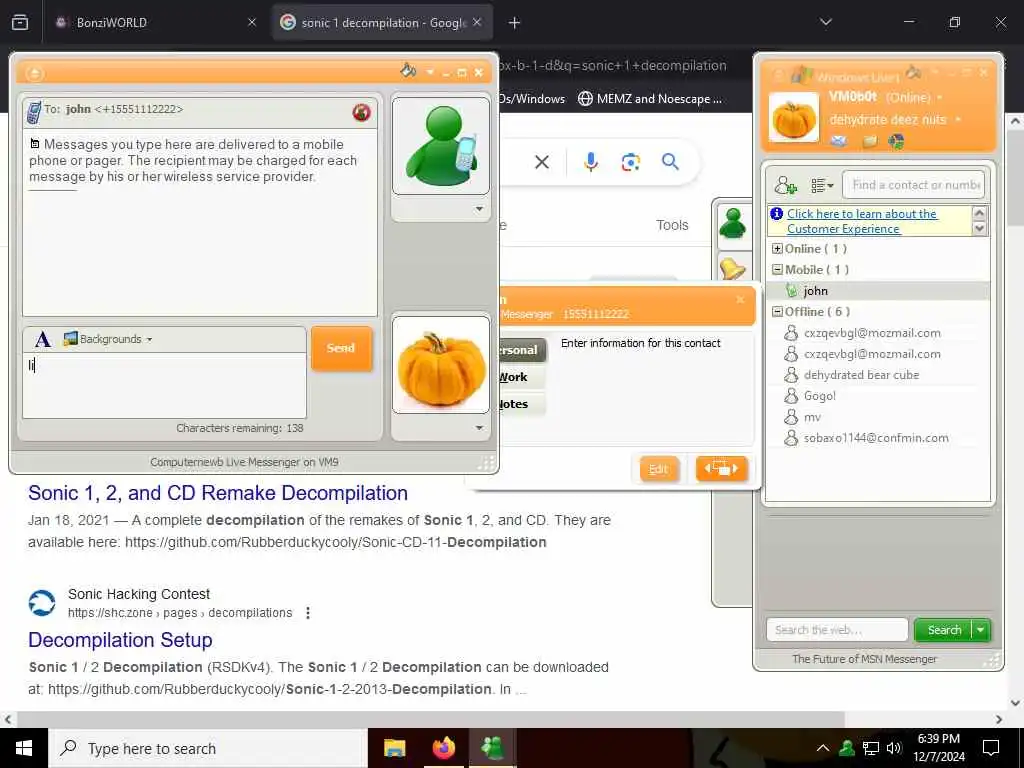Open Firefox from the taskbar
The image size is (1024, 768).
(443, 748)
